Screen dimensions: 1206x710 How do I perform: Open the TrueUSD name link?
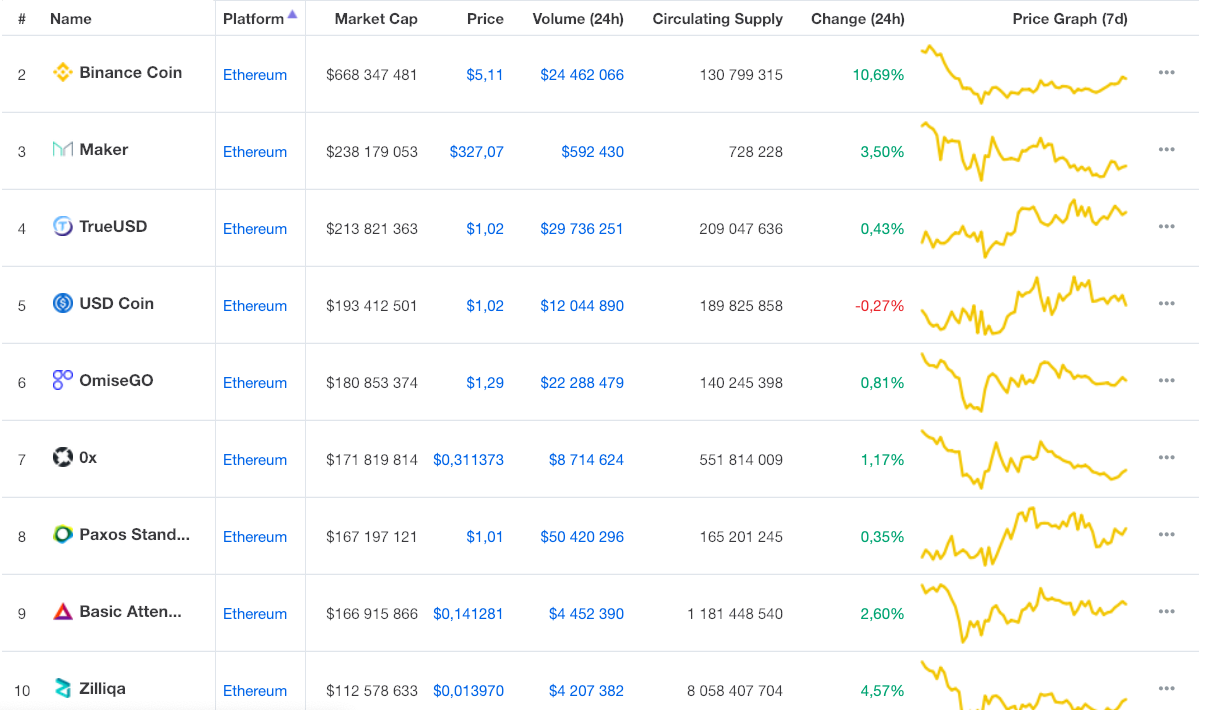pos(113,226)
